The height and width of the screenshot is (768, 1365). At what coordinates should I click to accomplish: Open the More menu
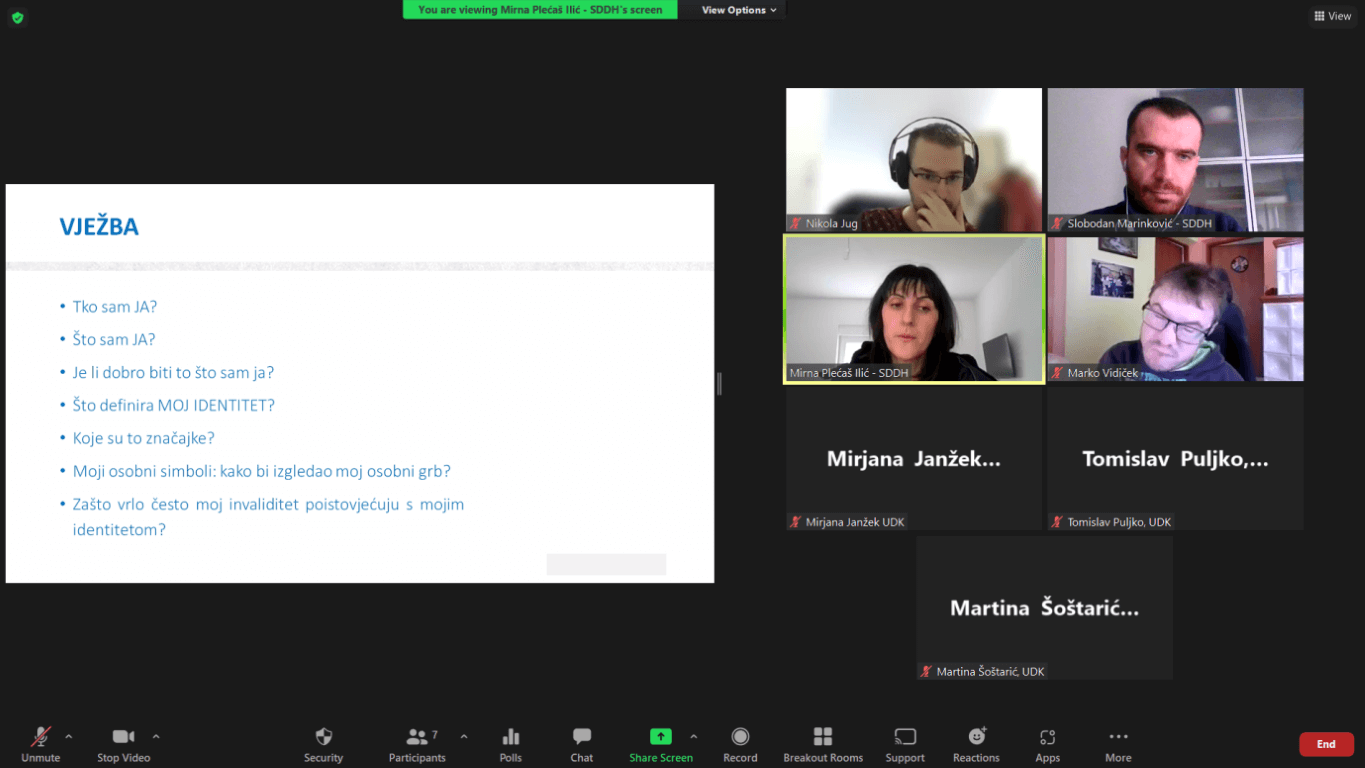(x=1118, y=738)
